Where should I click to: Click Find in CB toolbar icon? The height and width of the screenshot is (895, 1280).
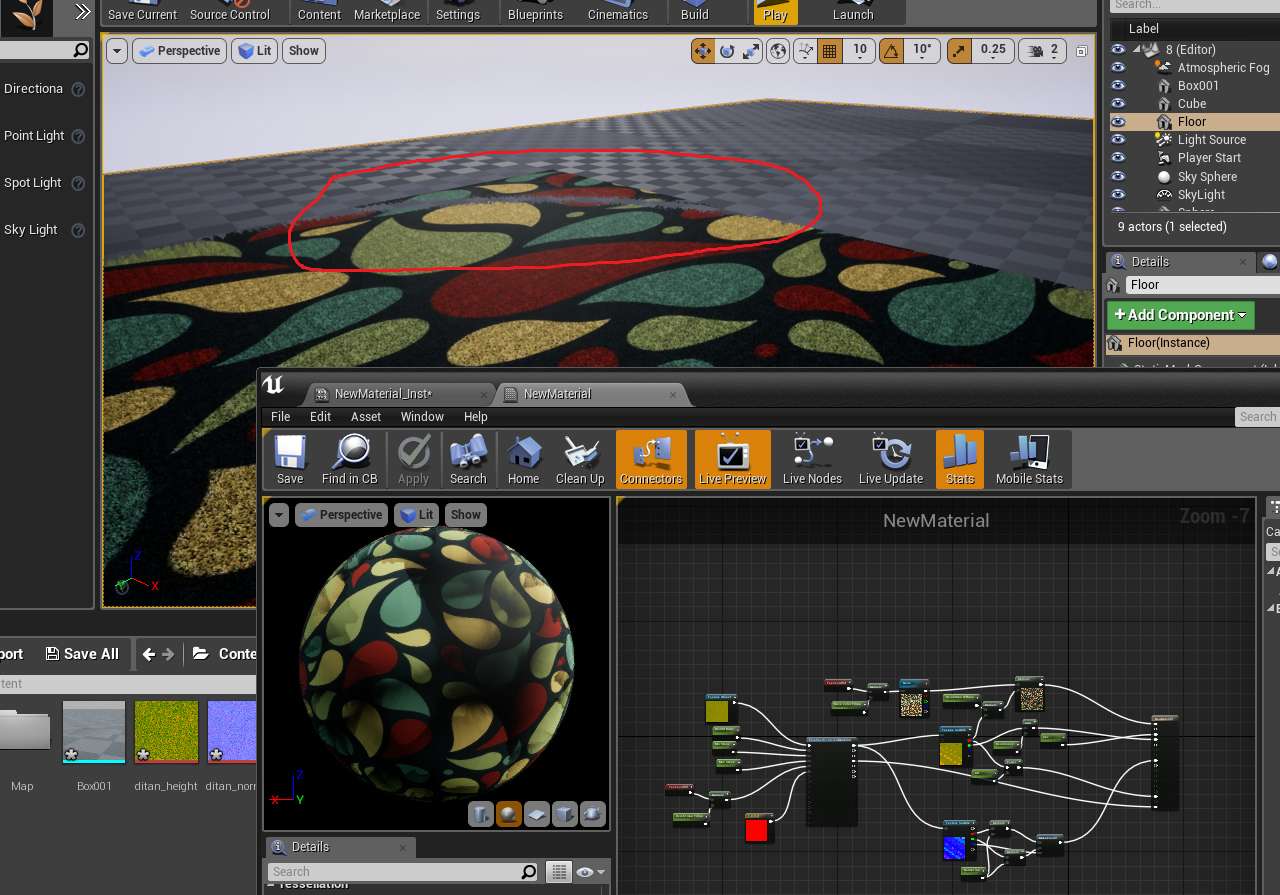coord(350,459)
